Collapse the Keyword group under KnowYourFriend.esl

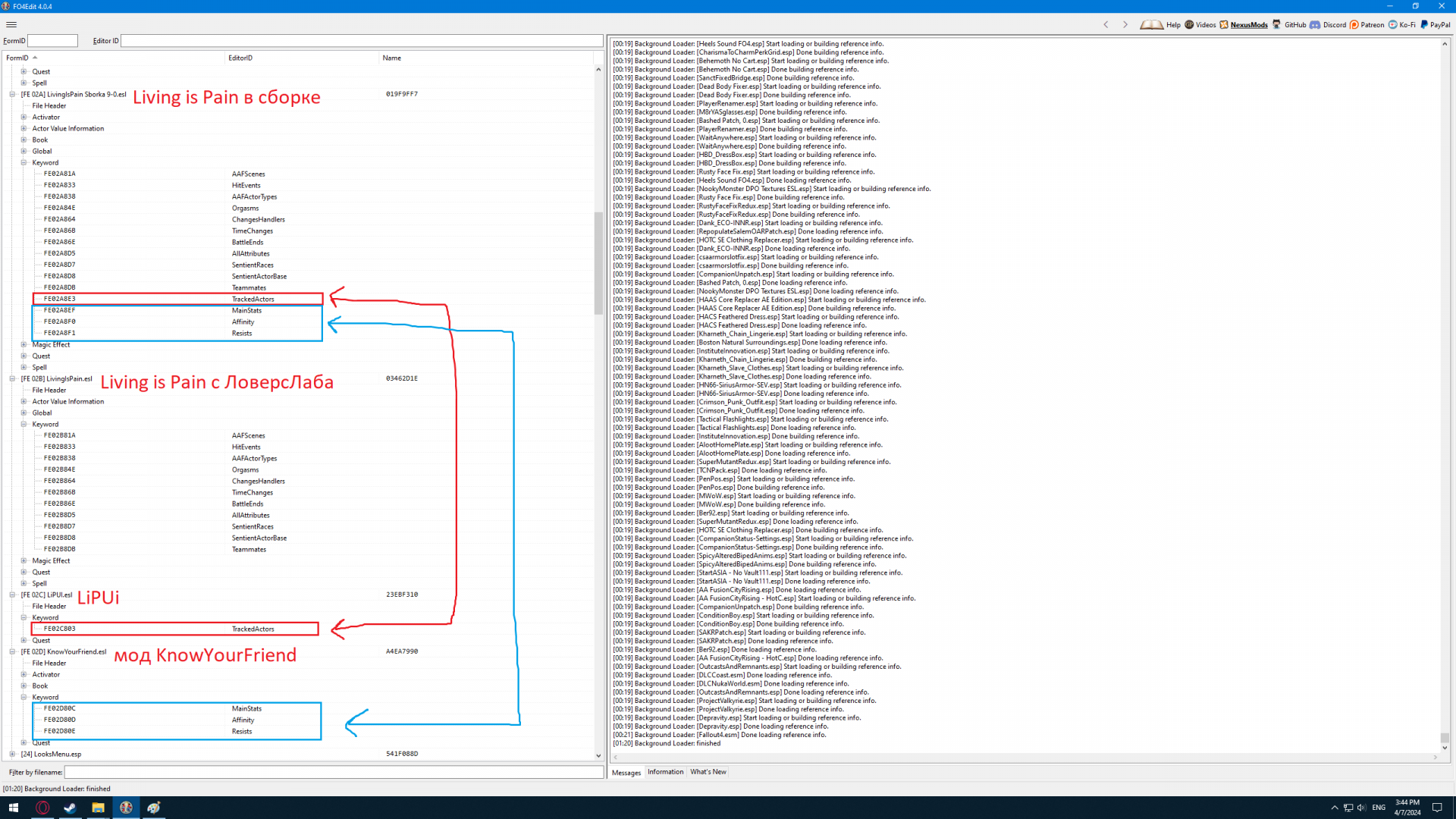tap(24, 698)
